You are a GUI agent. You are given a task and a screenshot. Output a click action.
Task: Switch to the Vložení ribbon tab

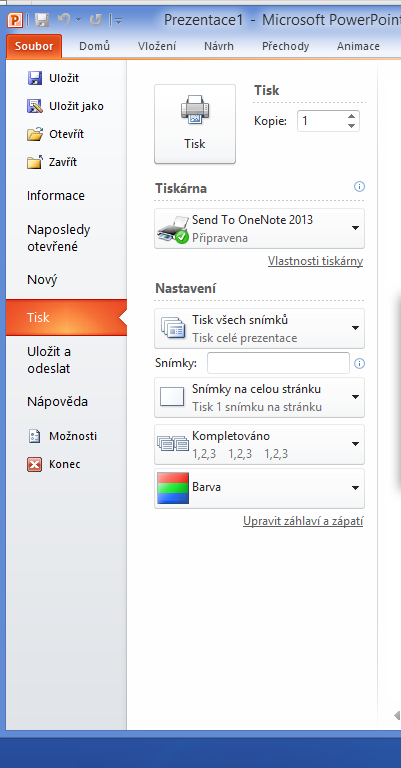coord(157,47)
